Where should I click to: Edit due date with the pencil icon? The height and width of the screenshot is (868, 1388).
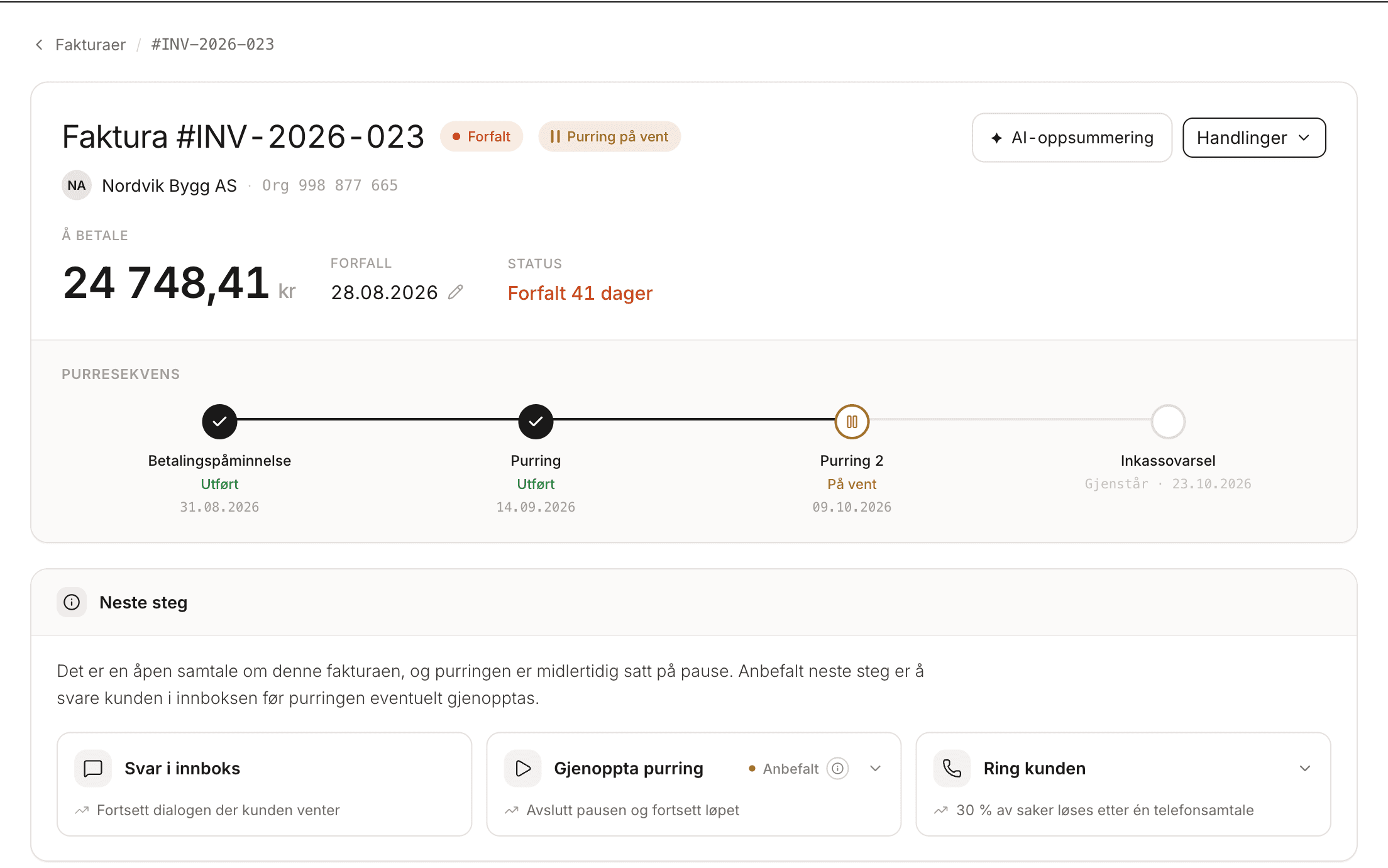point(456,292)
